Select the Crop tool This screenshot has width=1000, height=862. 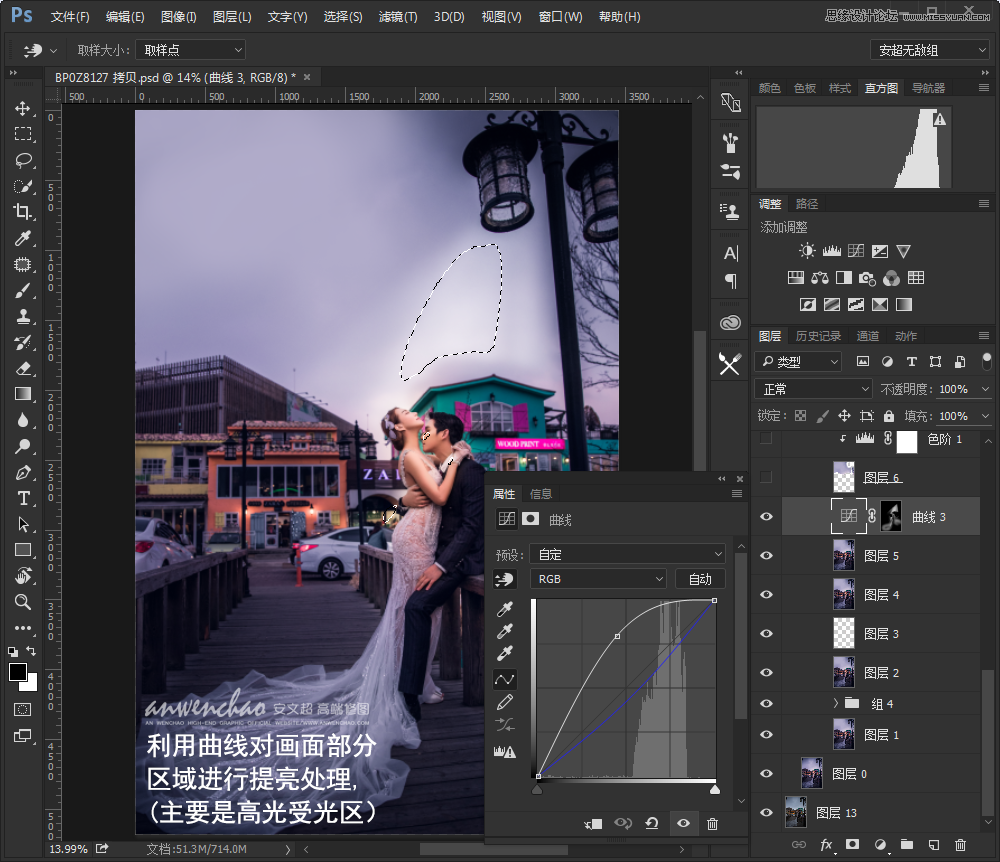point(23,212)
